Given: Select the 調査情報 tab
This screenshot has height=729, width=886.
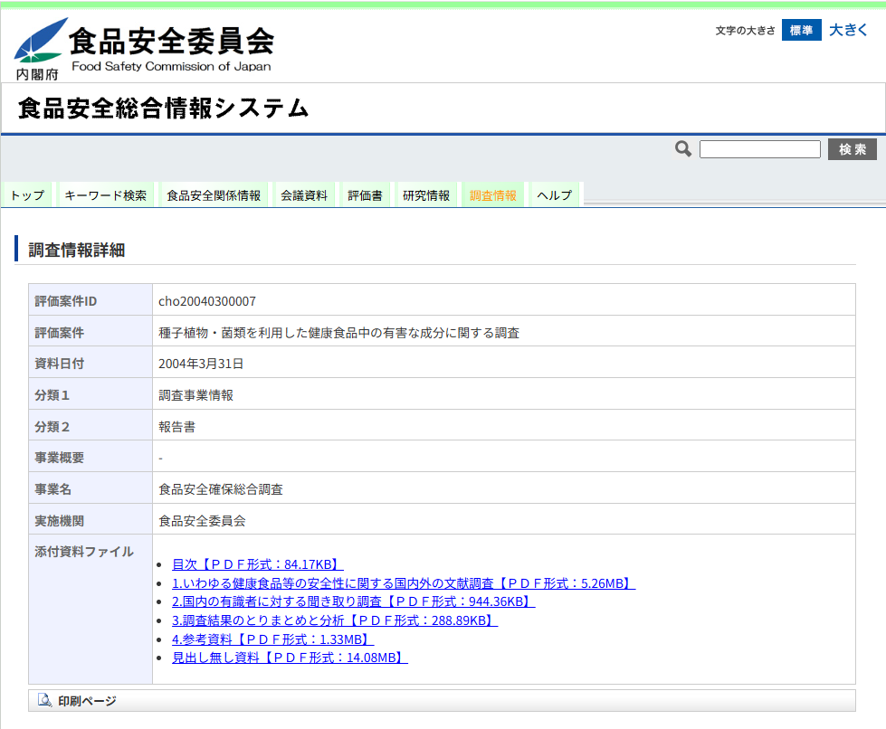Looking at the screenshot, I should pyautogui.click(x=493, y=196).
